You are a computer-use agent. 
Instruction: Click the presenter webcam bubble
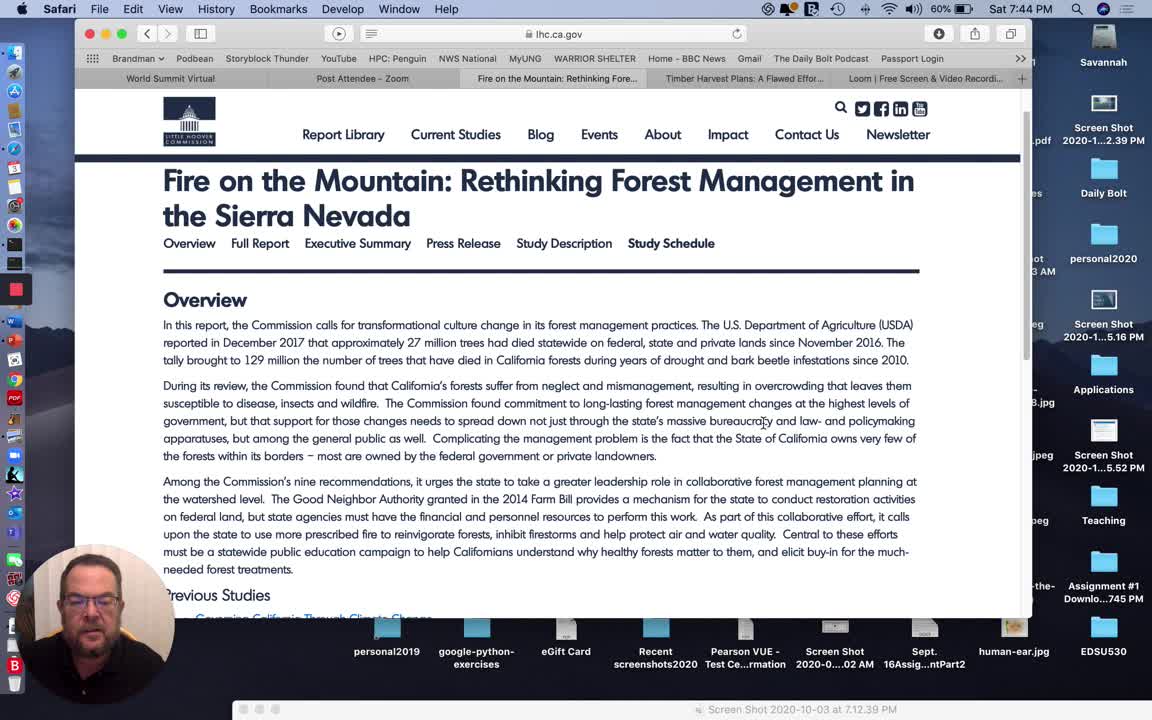95,624
